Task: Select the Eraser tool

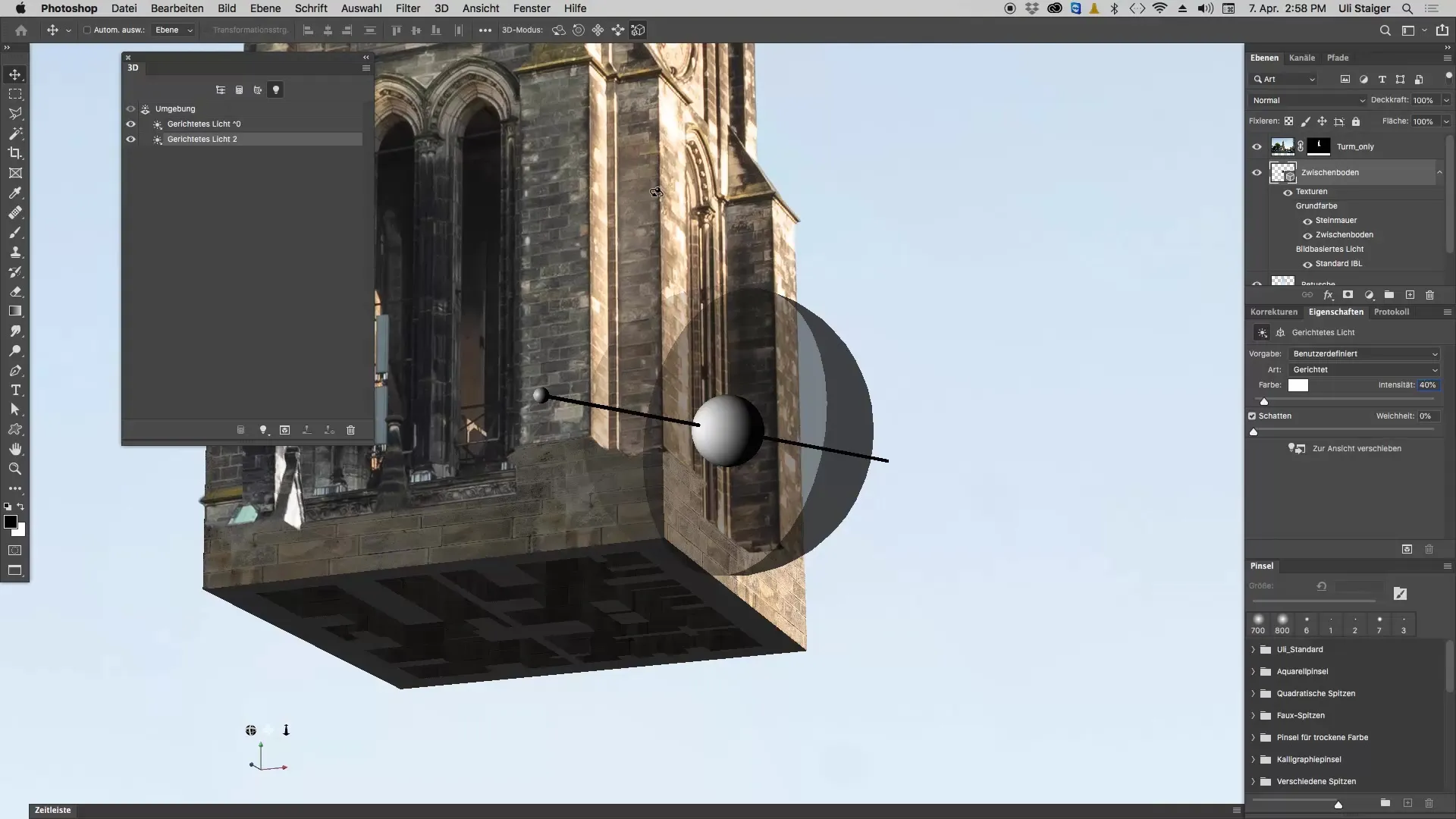Action: click(15, 291)
